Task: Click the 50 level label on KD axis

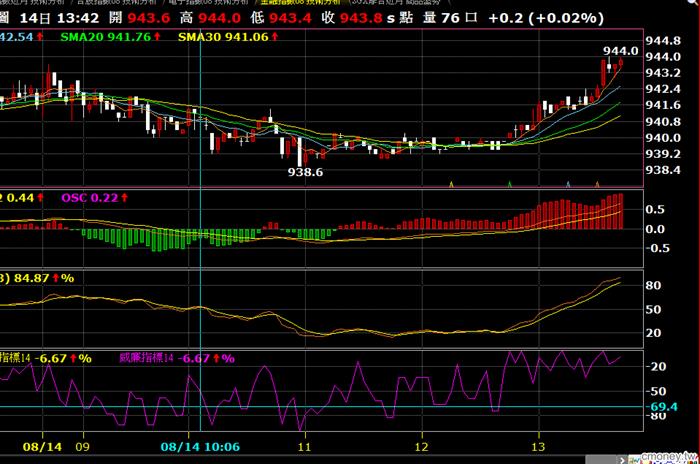Action: (654, 309)
